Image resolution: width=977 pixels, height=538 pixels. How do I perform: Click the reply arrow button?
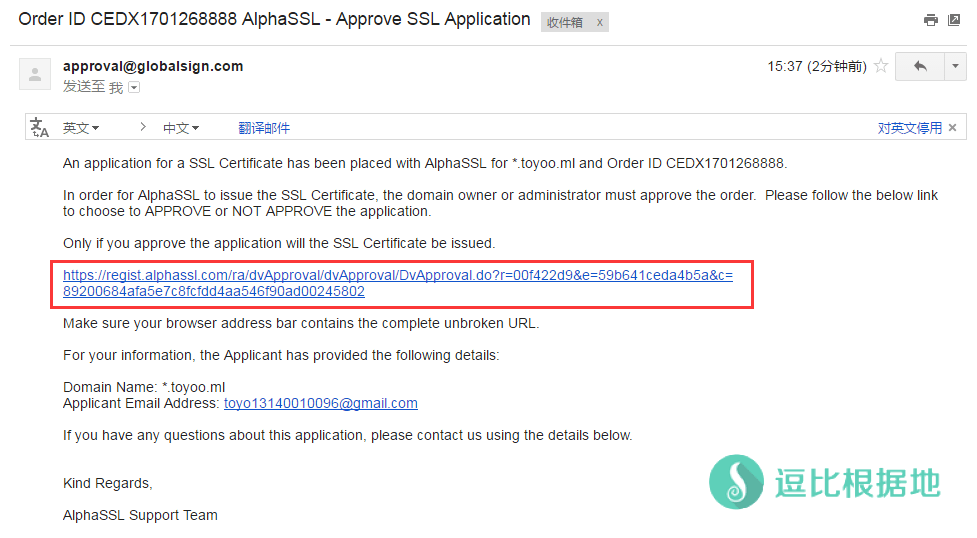coord(920,66)
